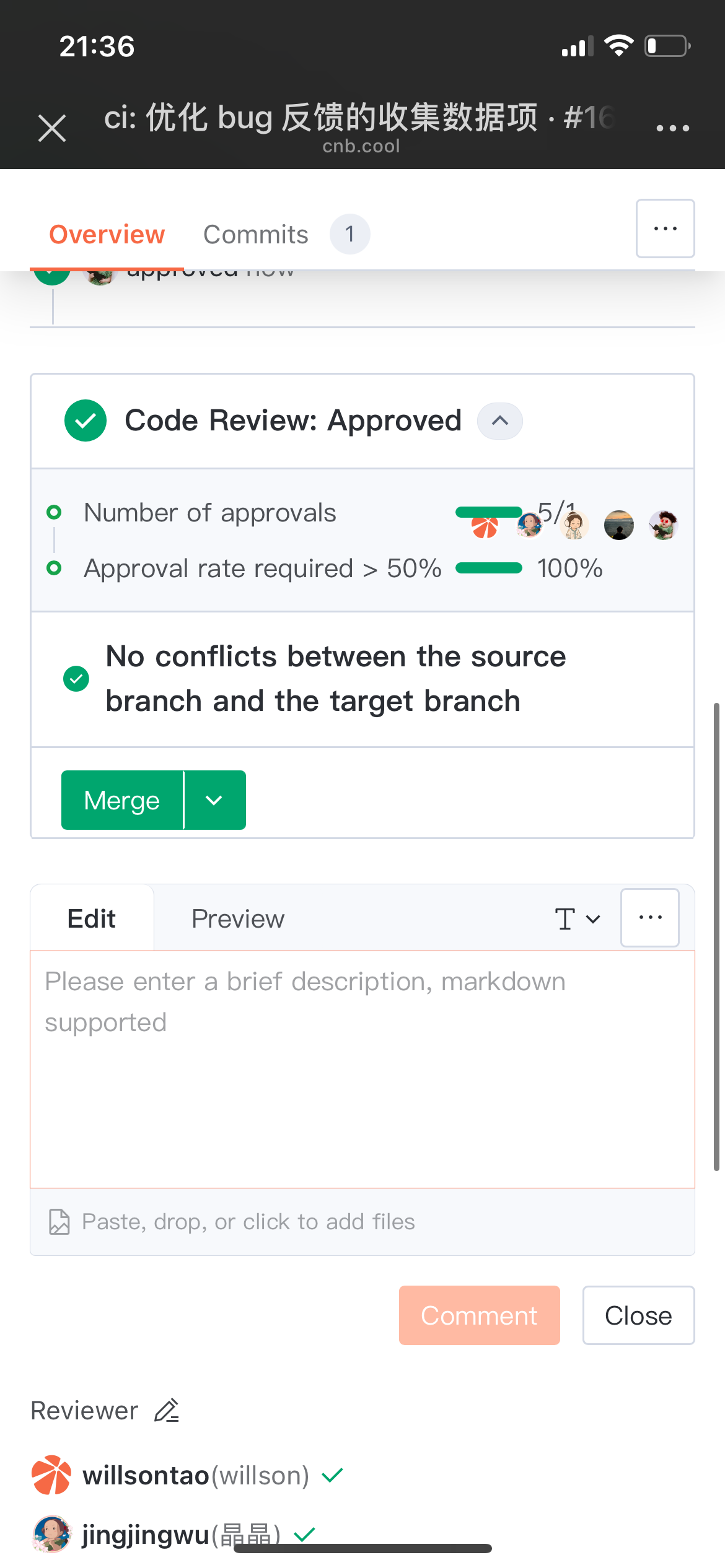The image size is (725, 1568).
Task: Select the Edit tab in comment editor
Action: point(92,919)
